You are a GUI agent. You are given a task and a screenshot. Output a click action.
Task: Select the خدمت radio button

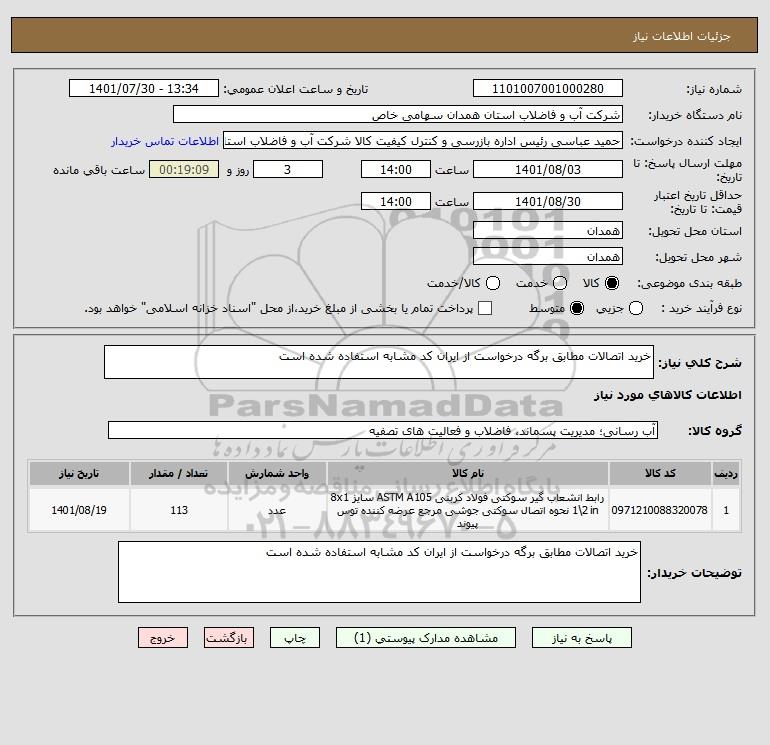(560, 283)
